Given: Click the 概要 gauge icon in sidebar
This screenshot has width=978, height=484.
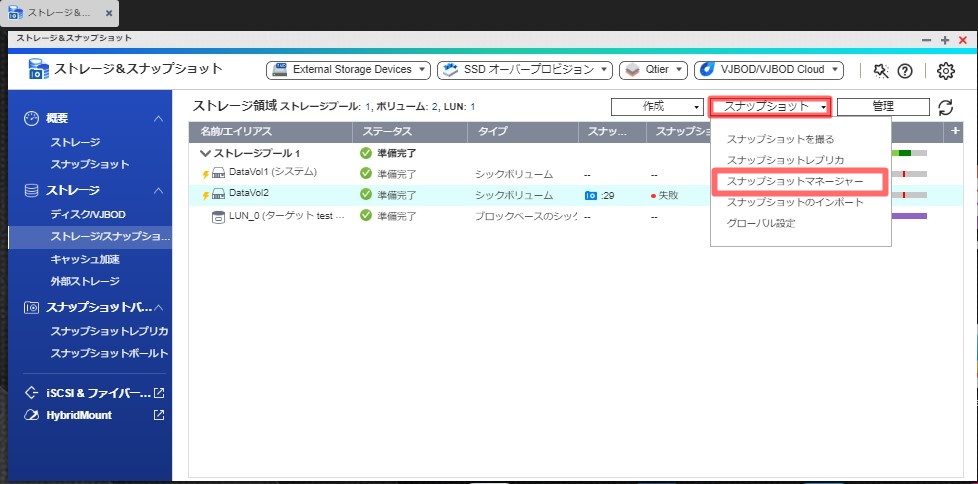Looking at the screenshot, I should (x=31, y=119).
